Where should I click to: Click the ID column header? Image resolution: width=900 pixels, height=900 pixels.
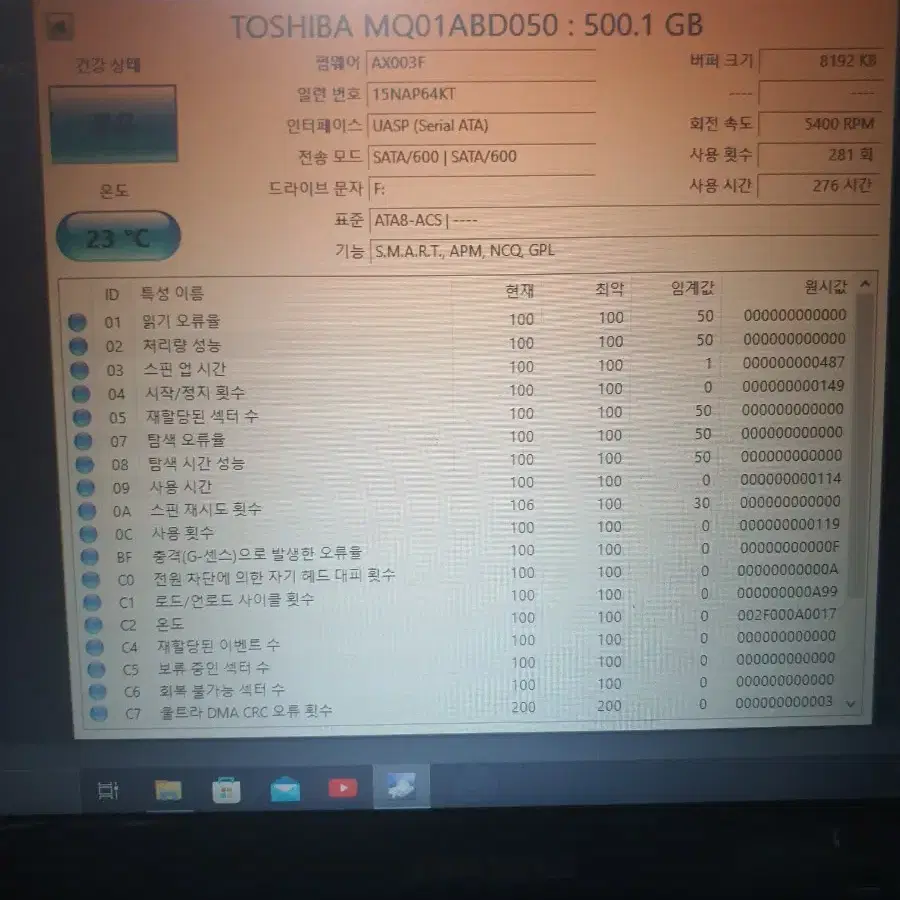pos(112,295)
